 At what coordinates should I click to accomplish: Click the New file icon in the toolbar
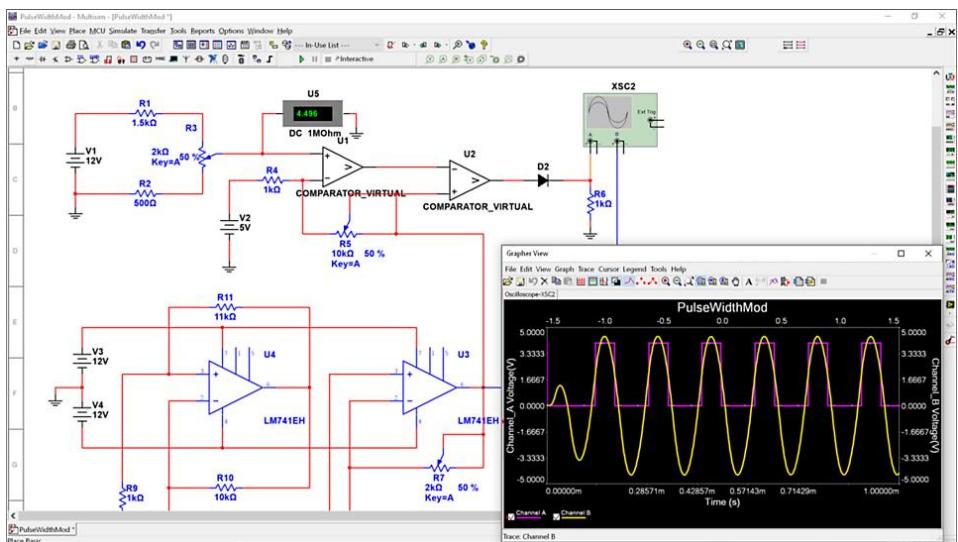point(18,46)
